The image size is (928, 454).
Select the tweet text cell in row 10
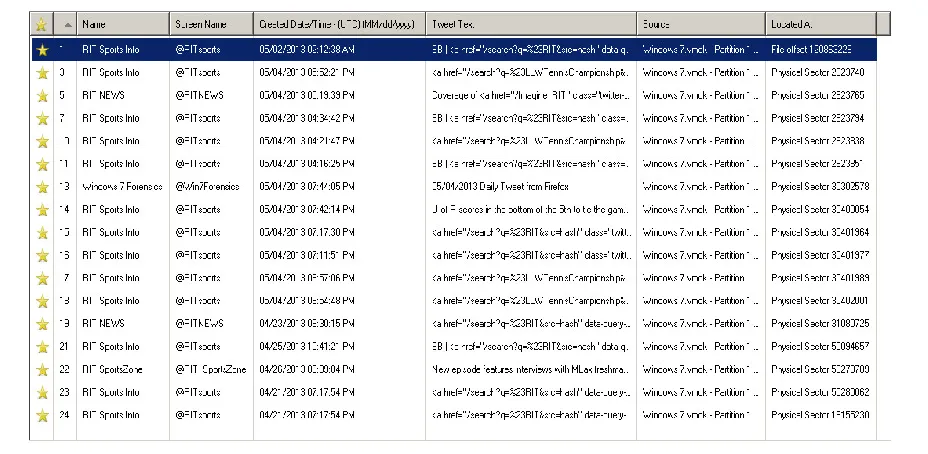[x=531, y=141]
